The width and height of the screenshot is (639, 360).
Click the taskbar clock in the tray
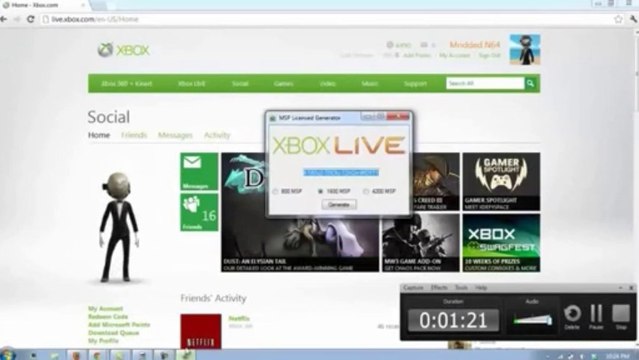(617, 356)
